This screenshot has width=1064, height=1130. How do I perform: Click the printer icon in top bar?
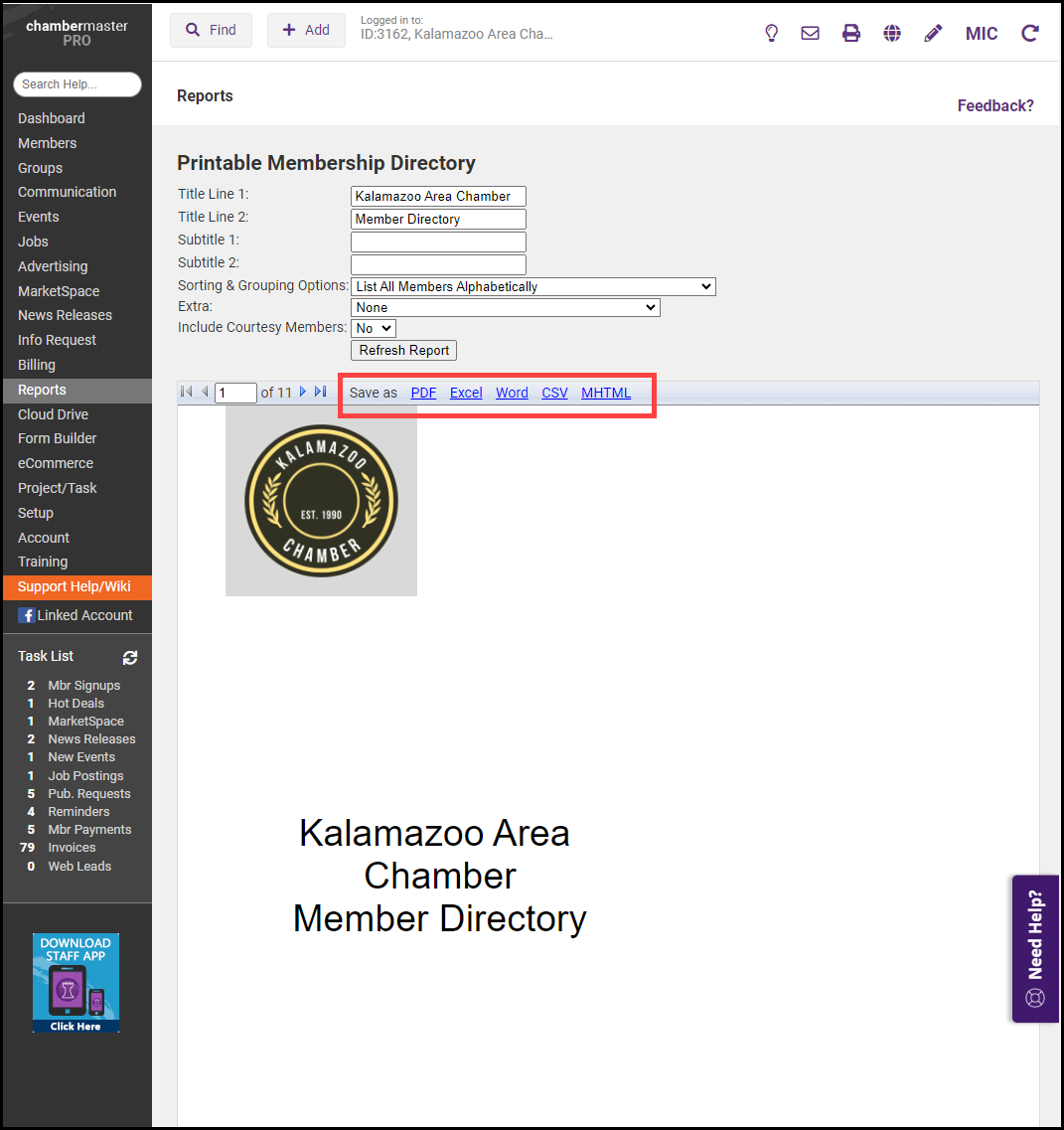coord(850,33)
